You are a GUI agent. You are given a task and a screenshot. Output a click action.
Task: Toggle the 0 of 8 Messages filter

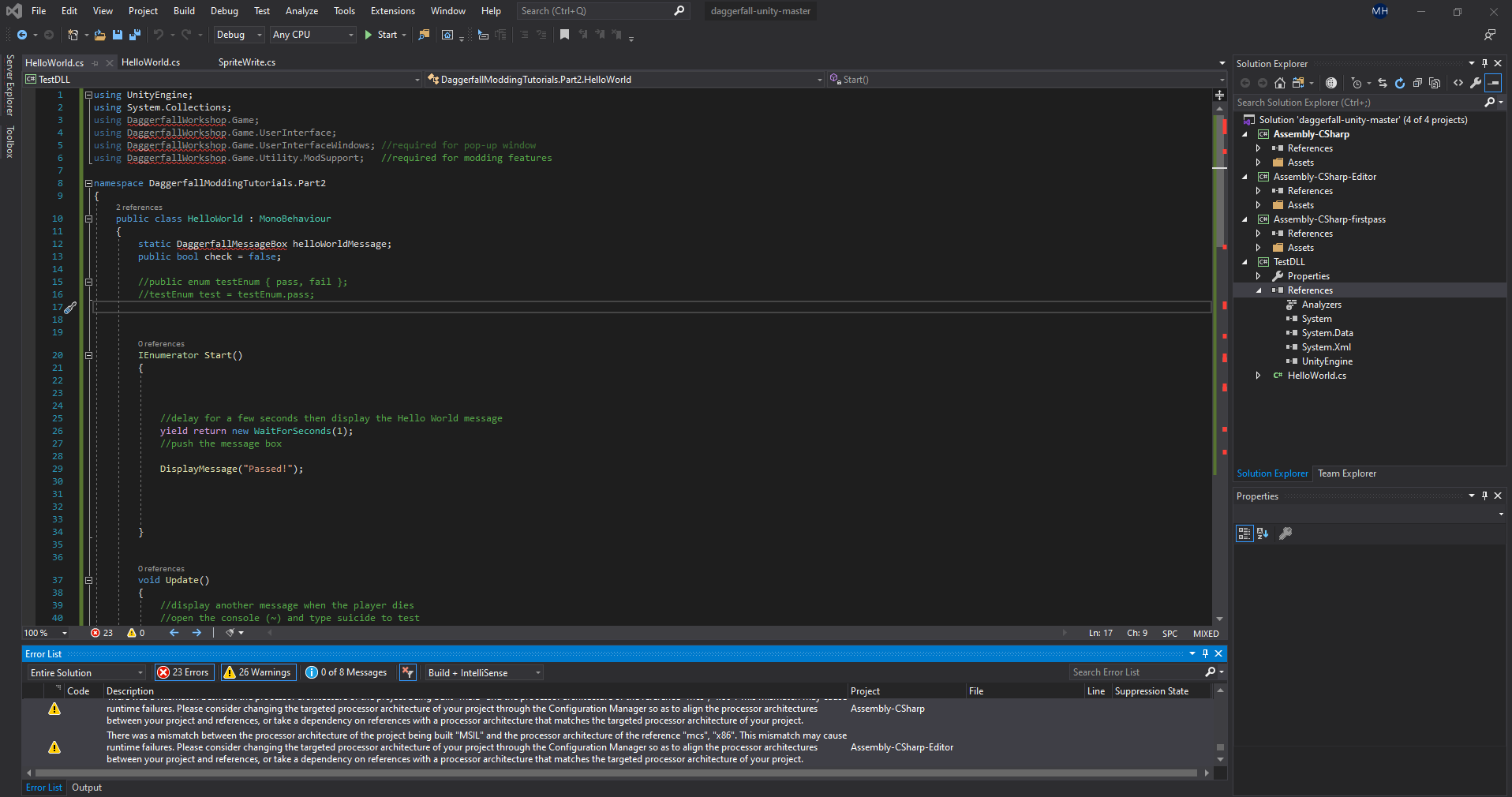coord(347,672)
